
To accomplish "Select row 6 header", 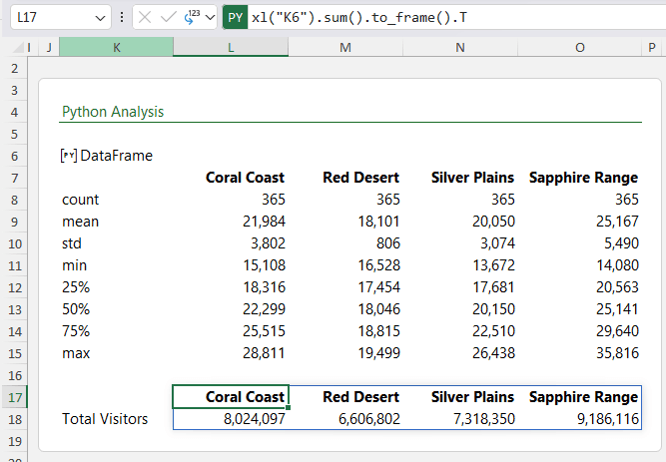I will point(14,156).
